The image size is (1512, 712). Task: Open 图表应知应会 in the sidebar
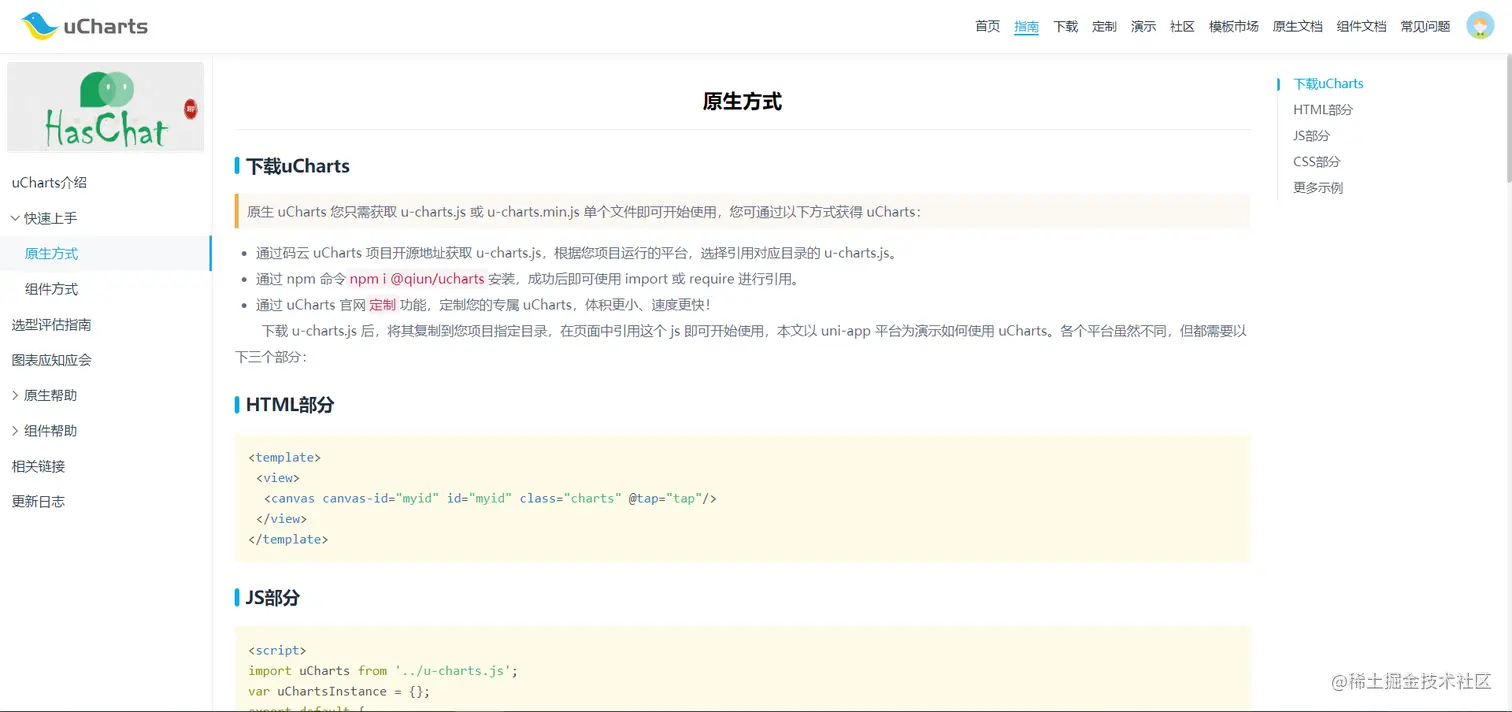click(51, 360)
